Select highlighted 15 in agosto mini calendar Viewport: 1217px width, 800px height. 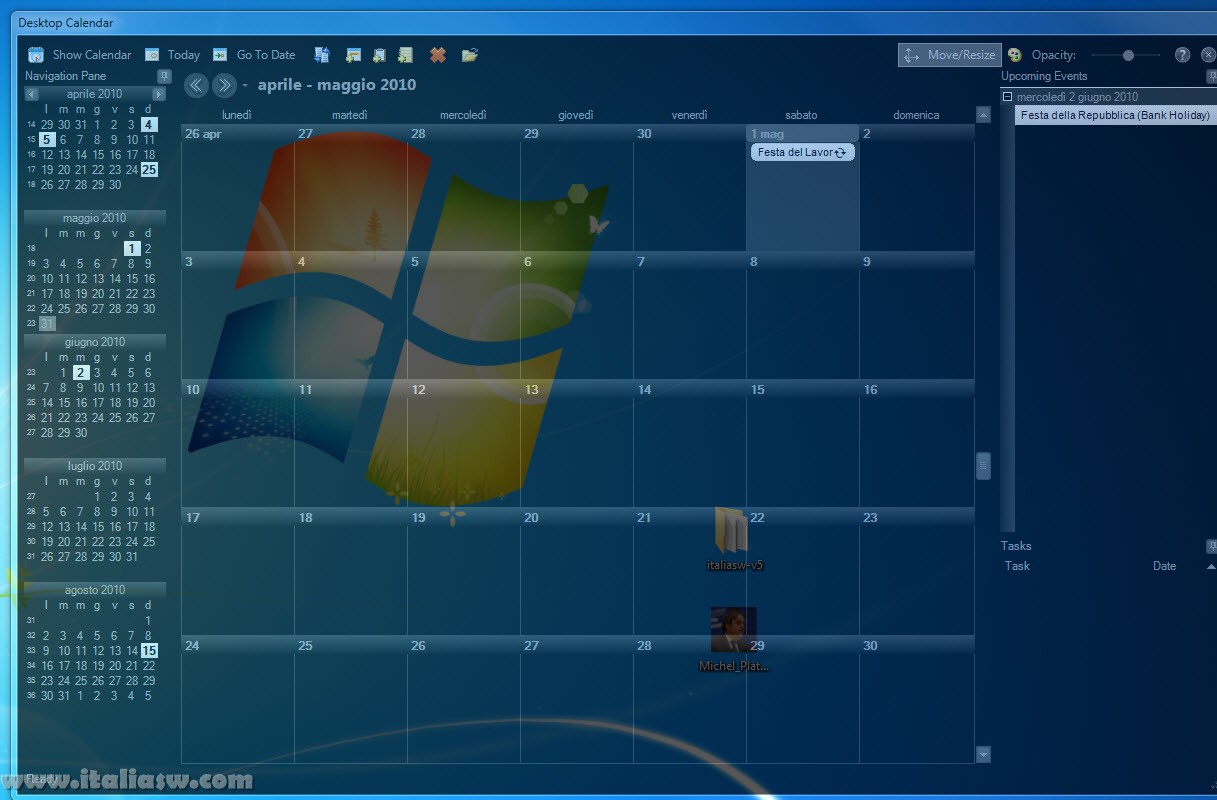pos(149,651)
